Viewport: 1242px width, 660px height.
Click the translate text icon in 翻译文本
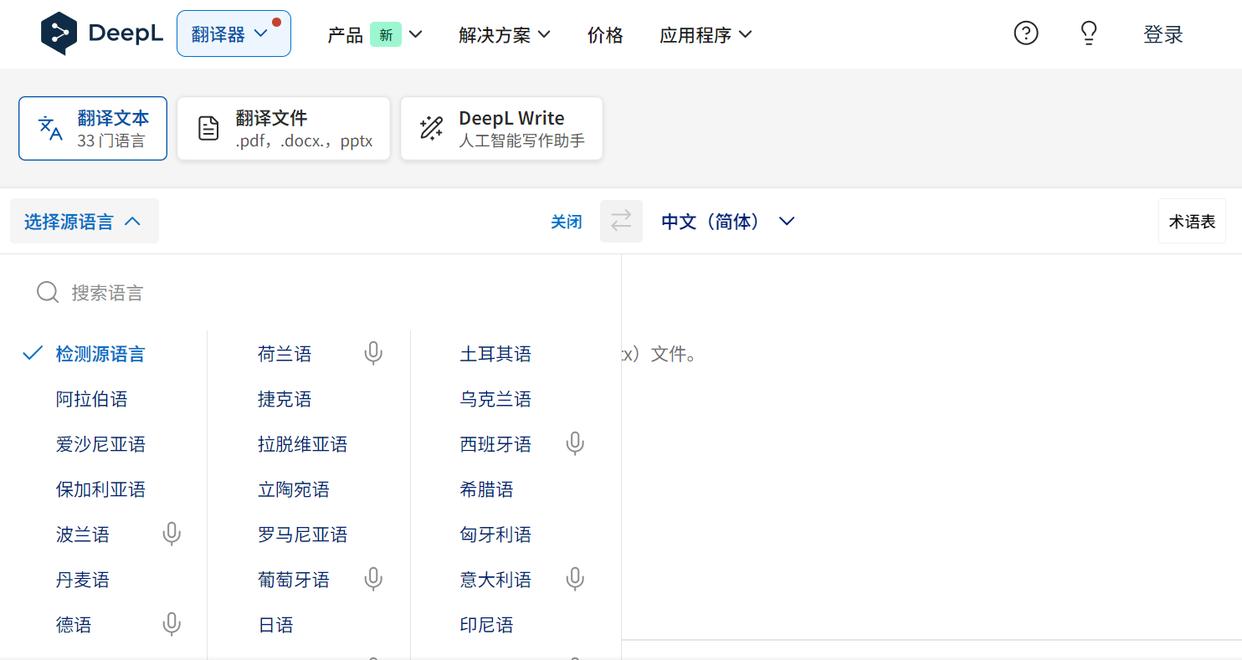(x=50, y=128)
